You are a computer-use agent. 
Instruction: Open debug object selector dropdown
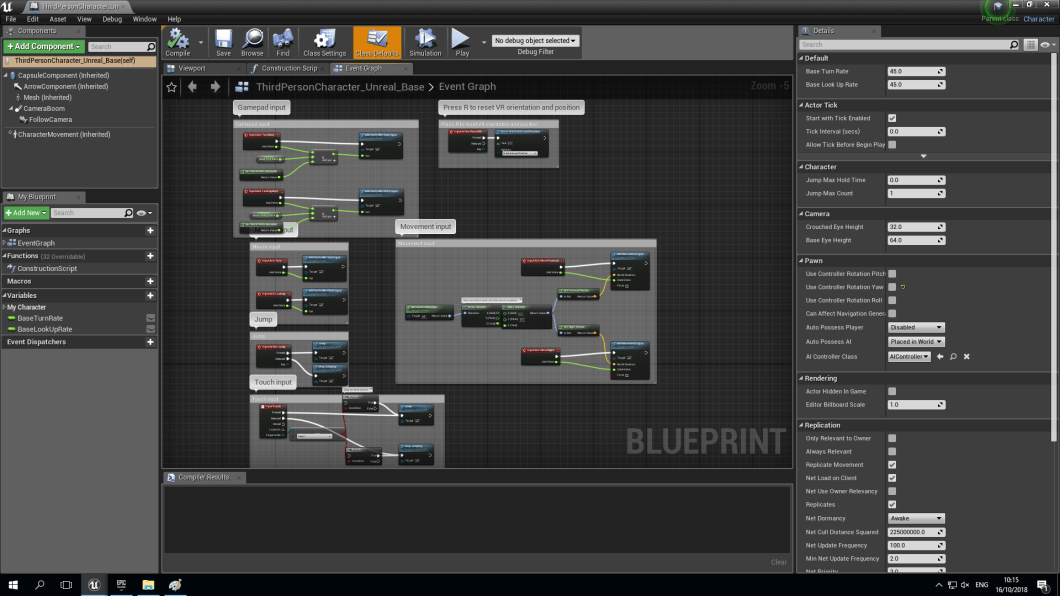pyautogui.click(x=535, y=41)
